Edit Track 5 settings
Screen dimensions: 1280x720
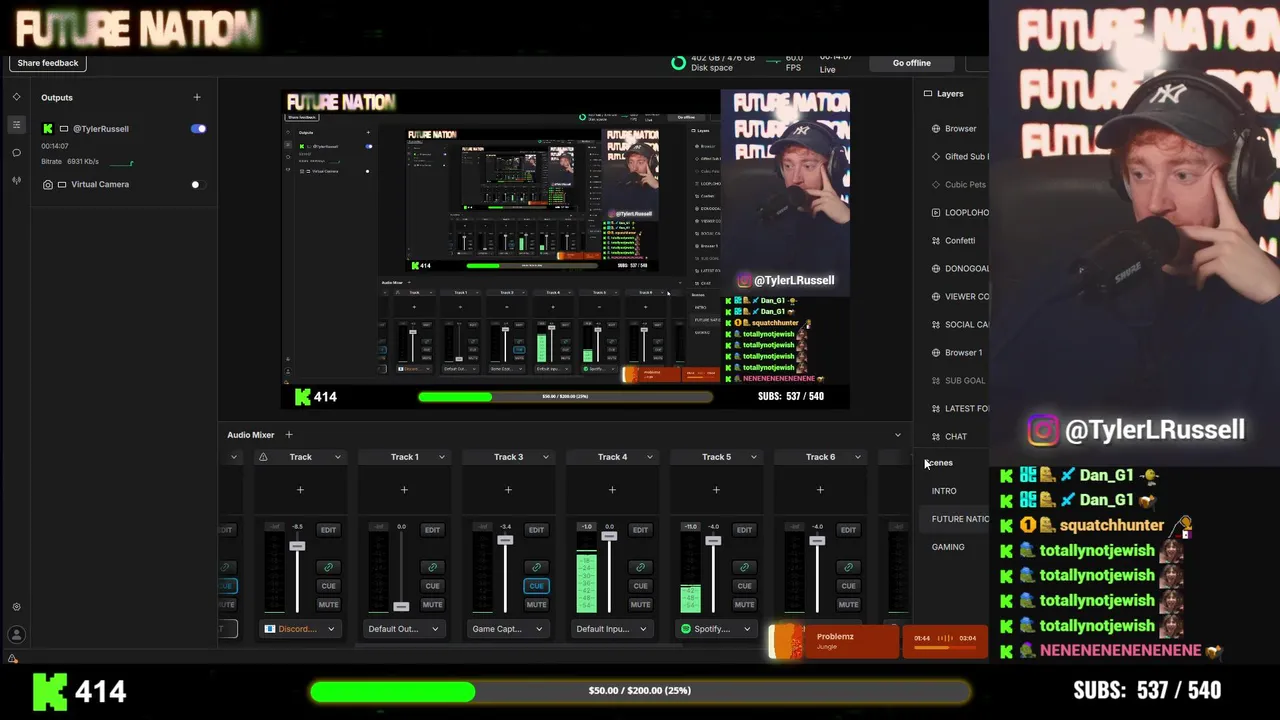744,530
